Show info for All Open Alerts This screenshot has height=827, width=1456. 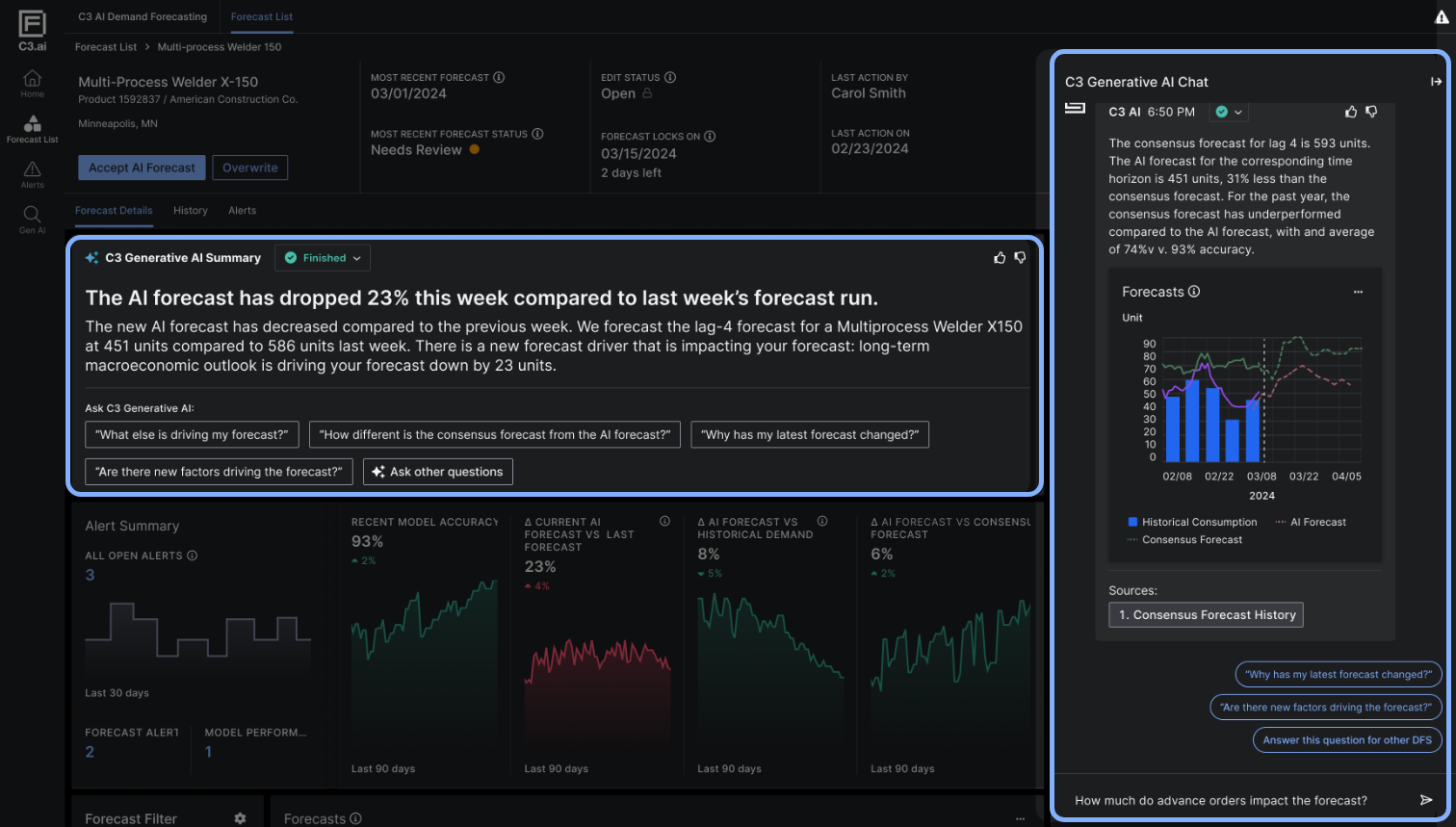[192, 556]
